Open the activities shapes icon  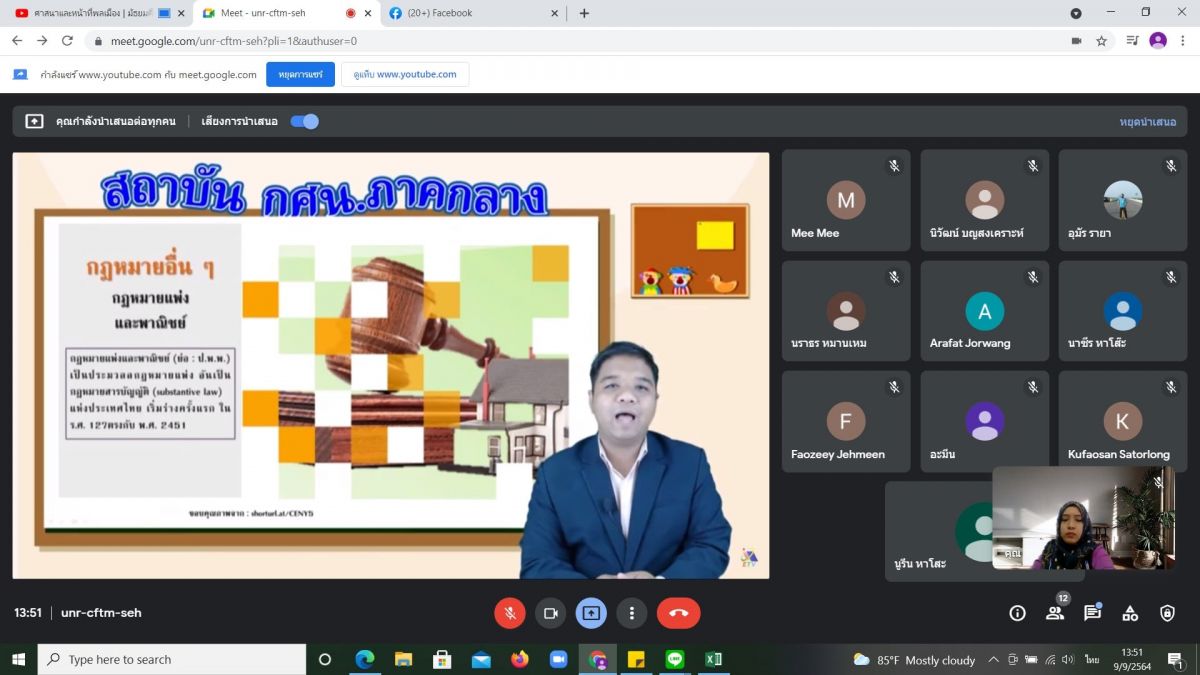(1130, 613)
